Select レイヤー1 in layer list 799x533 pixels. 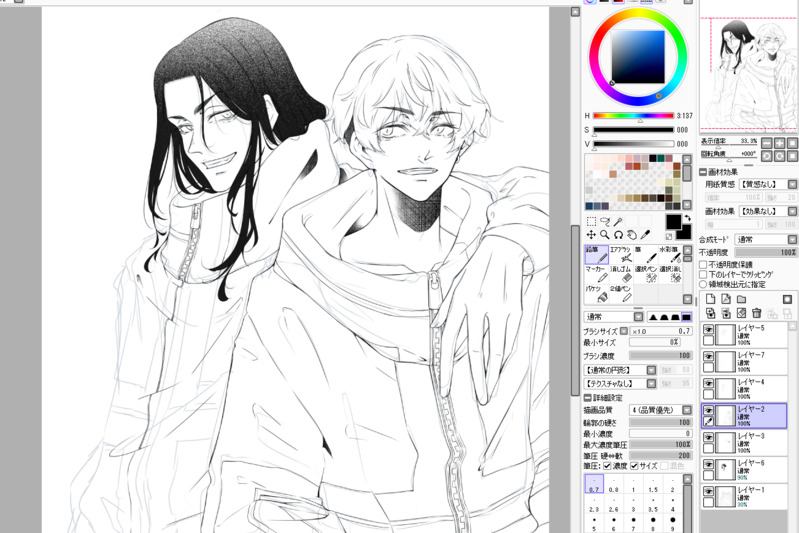(x=744, y=497)
